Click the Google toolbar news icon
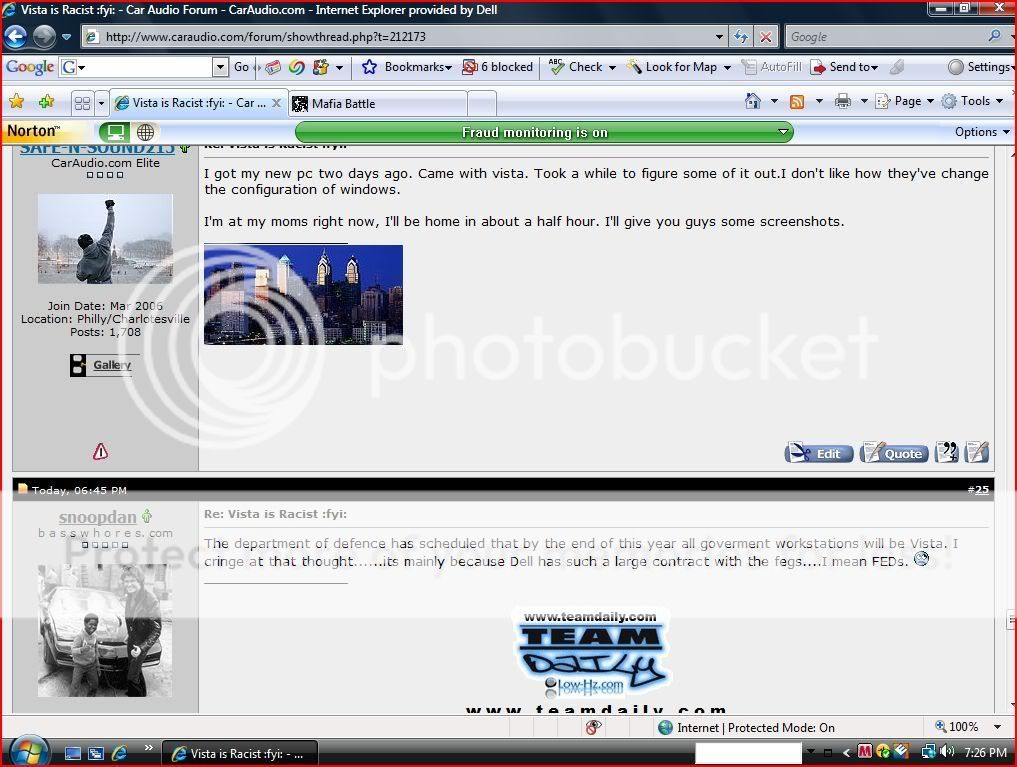Screen dimensions: 1017x767 tap(273, 67)
